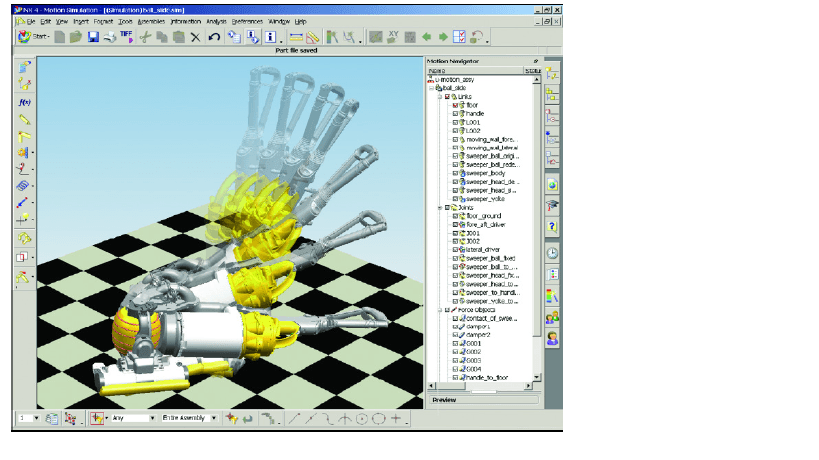
Task: Click the Cut scissors icon
Action: [146, 37]
